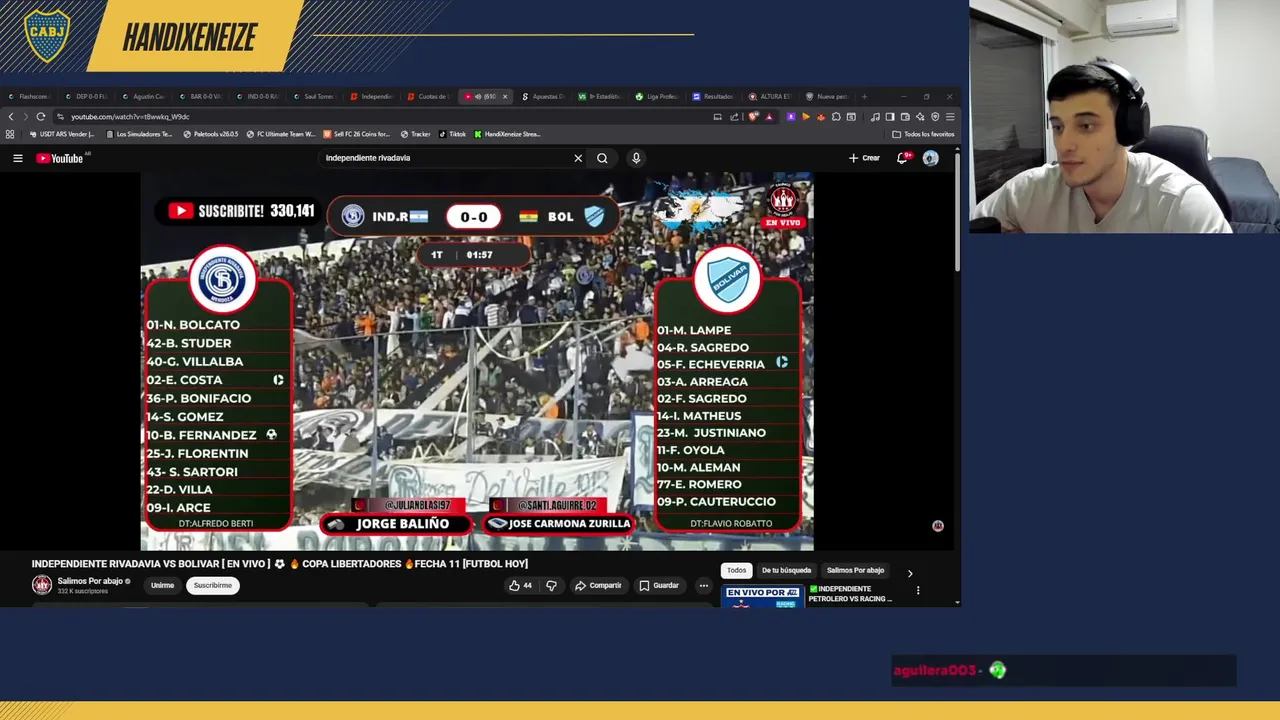The height and width of the screenshot is (720, 1280).
Task: Close the active YouTube tab
Action: (x=505, y=97)
